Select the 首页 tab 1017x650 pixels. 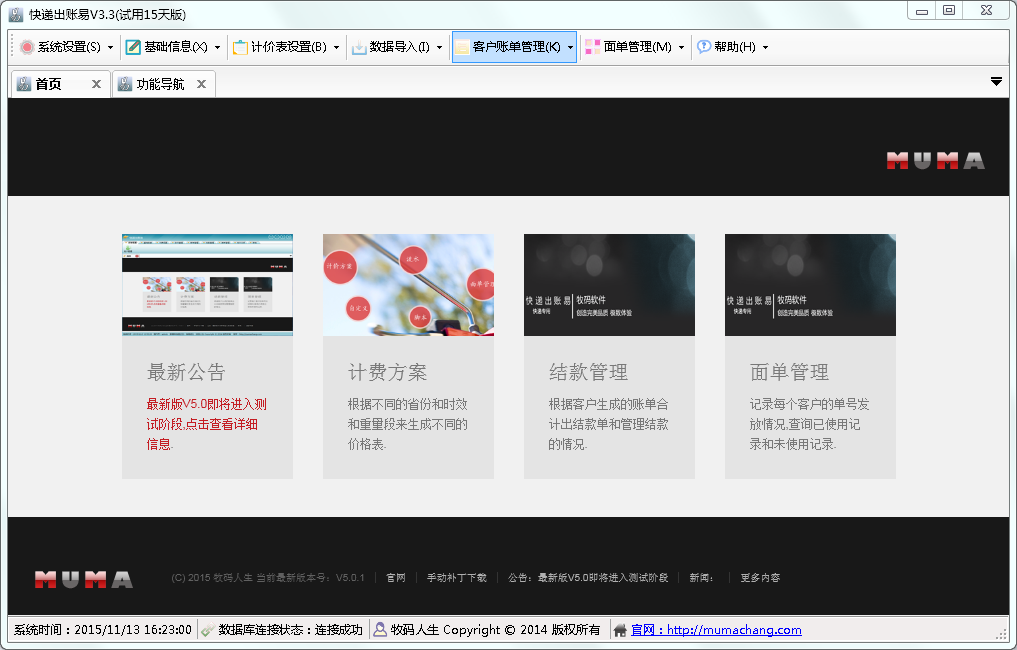48,85
